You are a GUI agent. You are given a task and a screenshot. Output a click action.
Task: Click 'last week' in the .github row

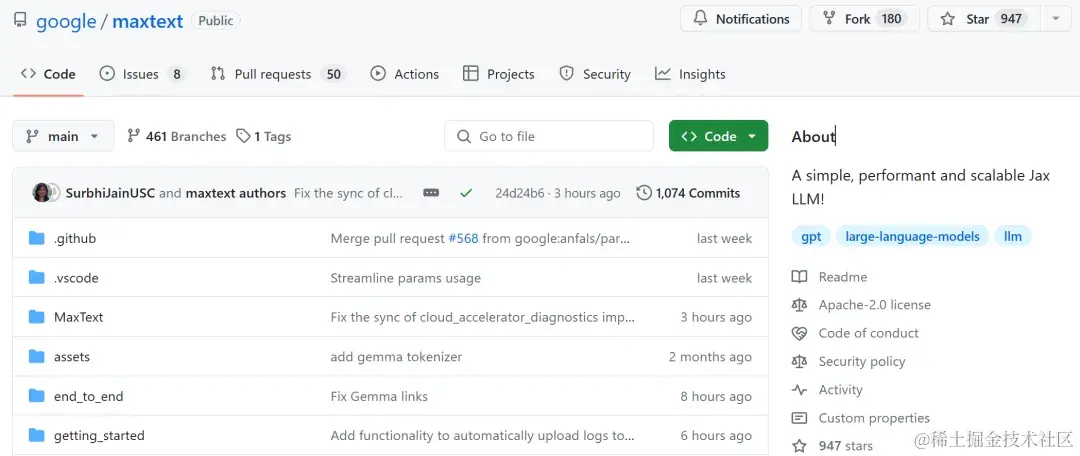click(x=724, y=239)
